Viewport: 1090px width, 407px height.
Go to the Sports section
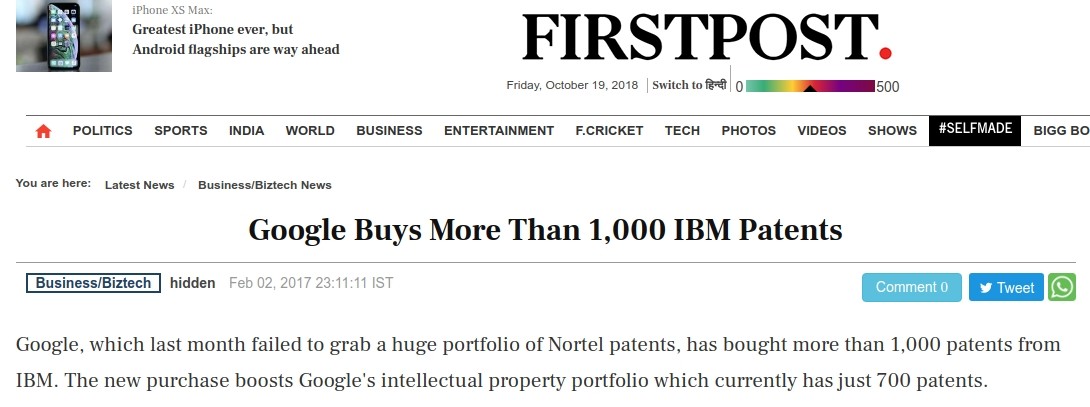pyautogui.click(x=181, y=131)
